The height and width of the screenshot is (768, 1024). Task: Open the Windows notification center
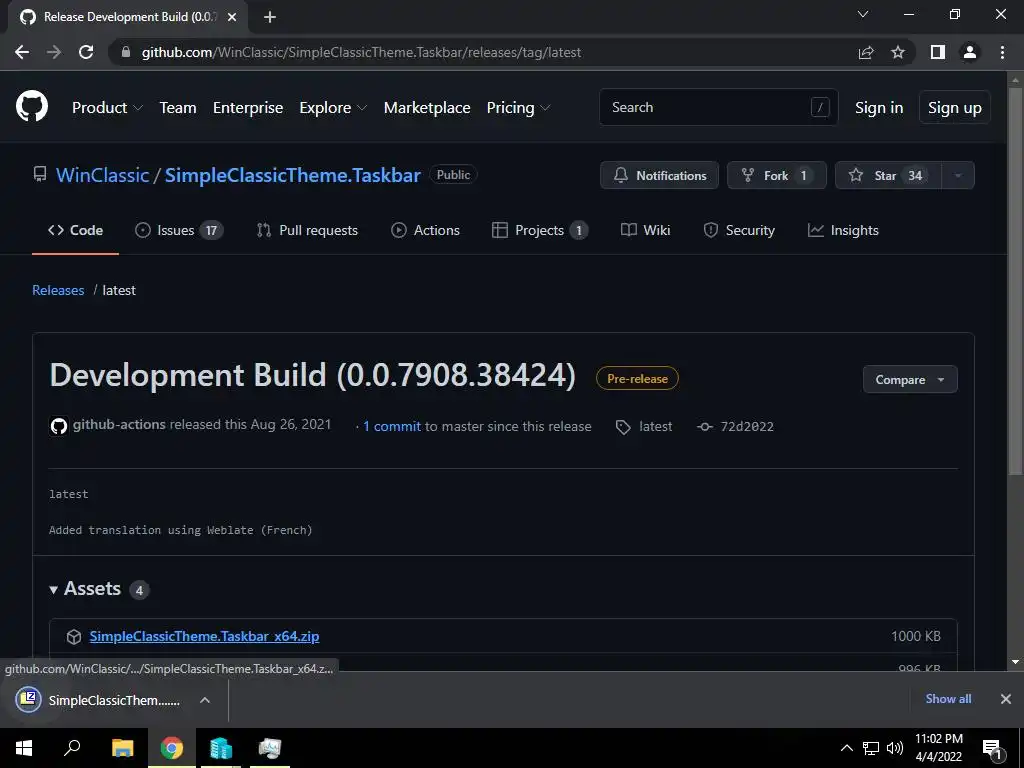[992, 748]
